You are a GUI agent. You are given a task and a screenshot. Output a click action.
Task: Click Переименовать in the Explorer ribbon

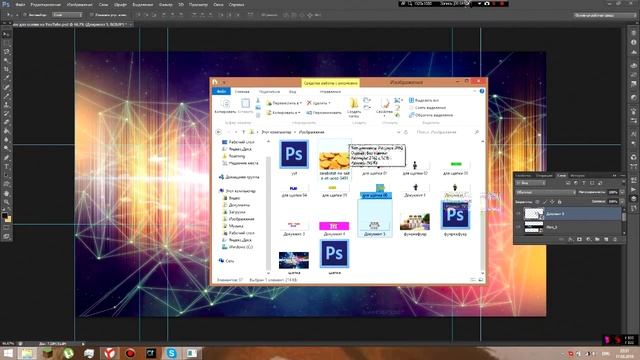324,112
